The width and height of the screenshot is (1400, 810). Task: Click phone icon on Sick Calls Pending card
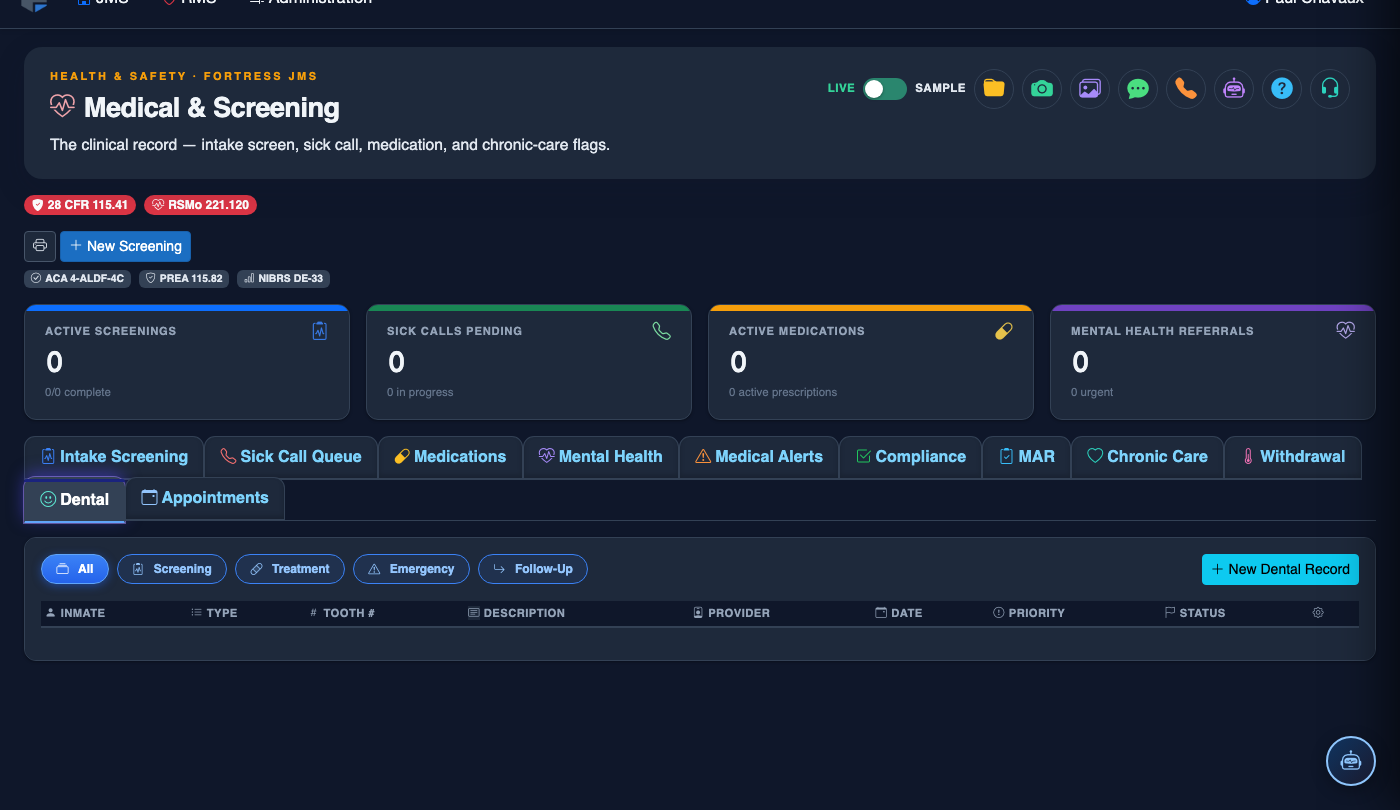pos(662,331)
